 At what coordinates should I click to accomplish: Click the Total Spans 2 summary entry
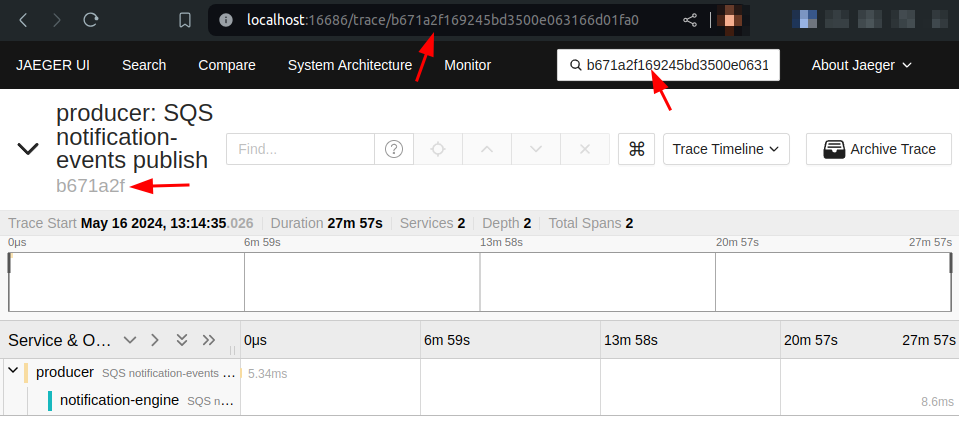(x=591, y=223)
